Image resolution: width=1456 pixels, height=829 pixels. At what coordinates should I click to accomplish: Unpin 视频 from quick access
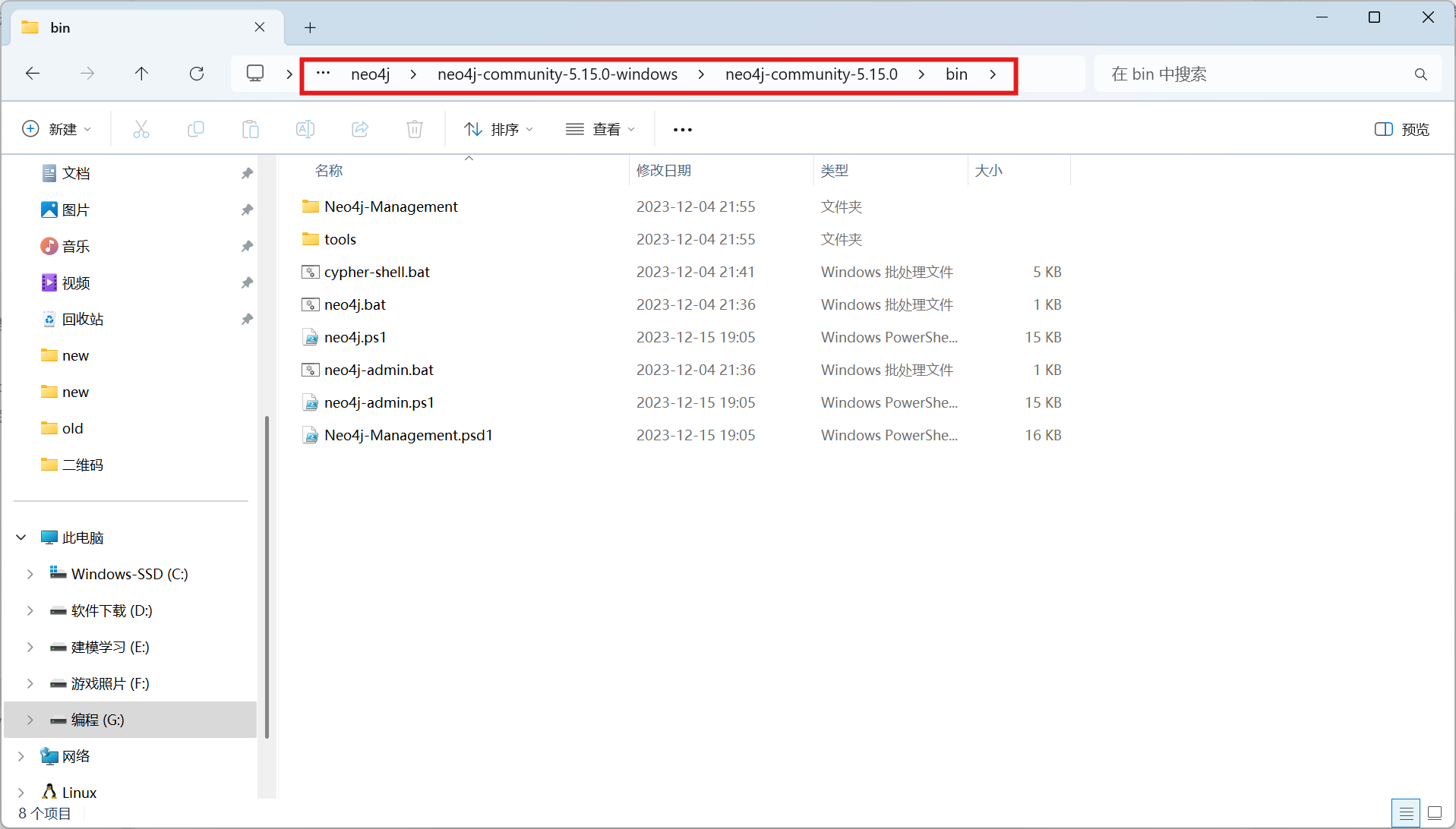click(x=247, y=283)
